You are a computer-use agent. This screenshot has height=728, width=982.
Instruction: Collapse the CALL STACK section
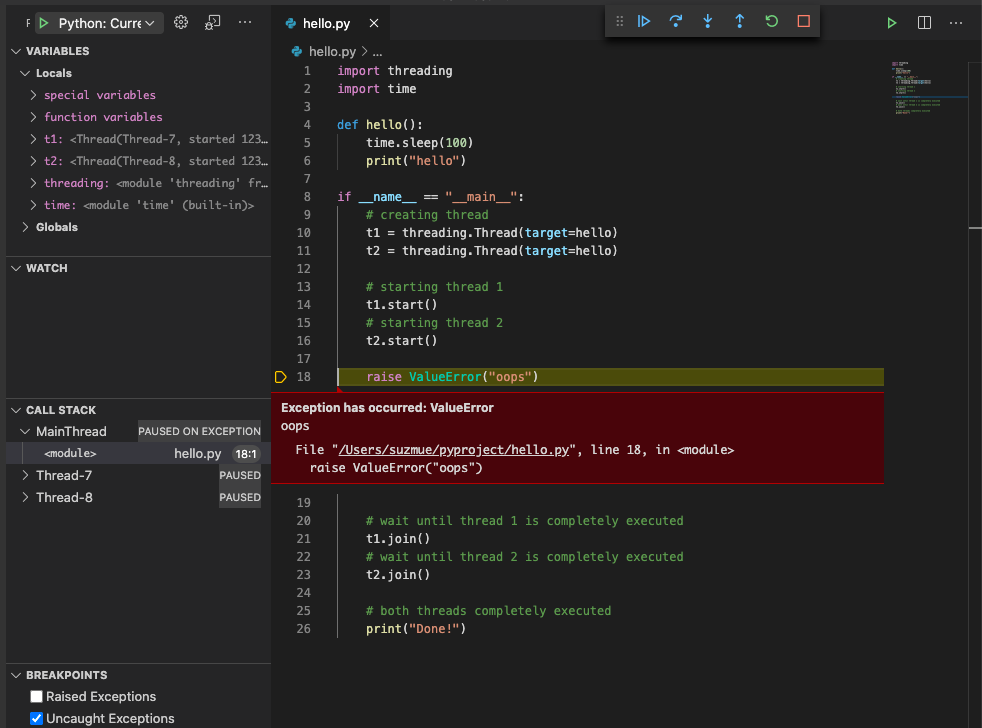16,410
